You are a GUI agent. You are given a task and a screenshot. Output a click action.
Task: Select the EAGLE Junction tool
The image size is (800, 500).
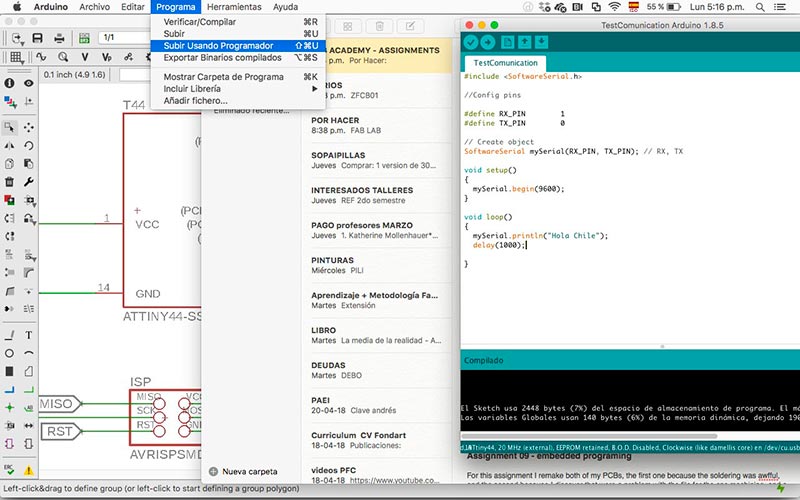tap(9, 408)
